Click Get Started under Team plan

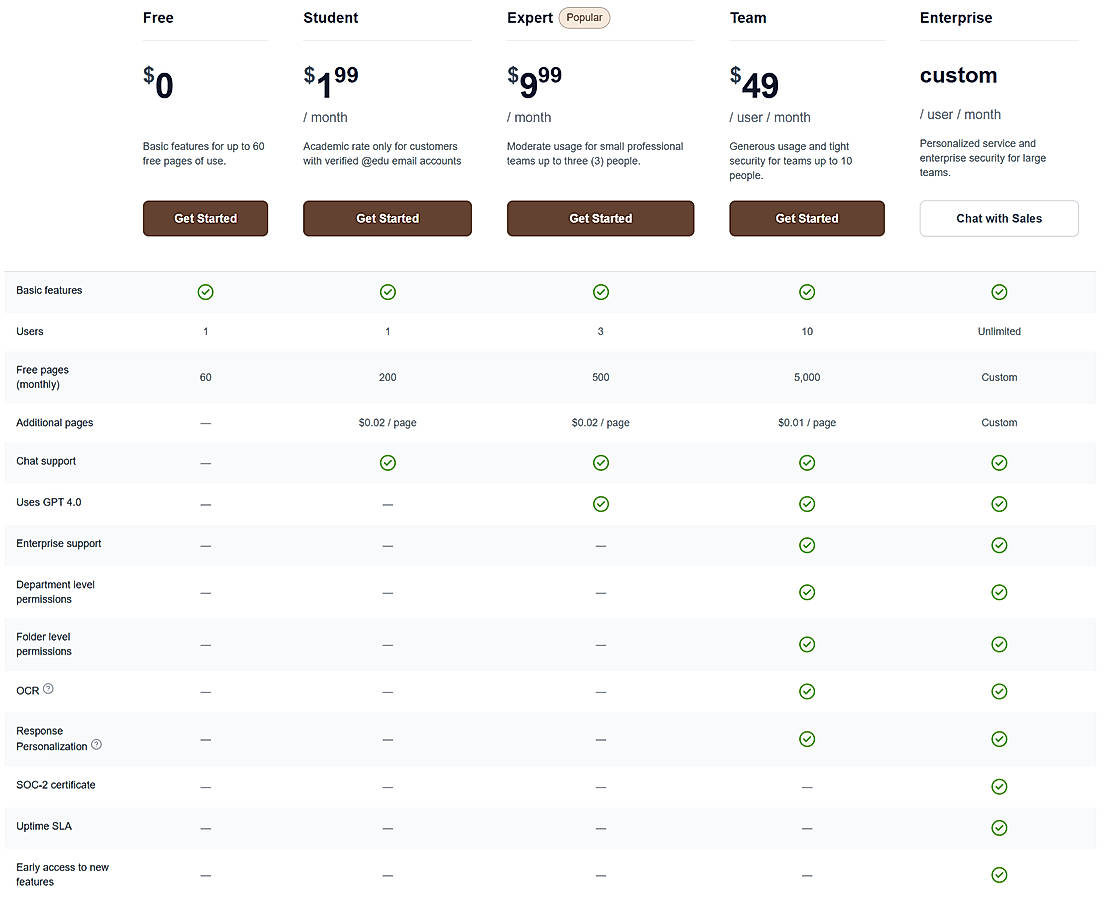point(807,218)
